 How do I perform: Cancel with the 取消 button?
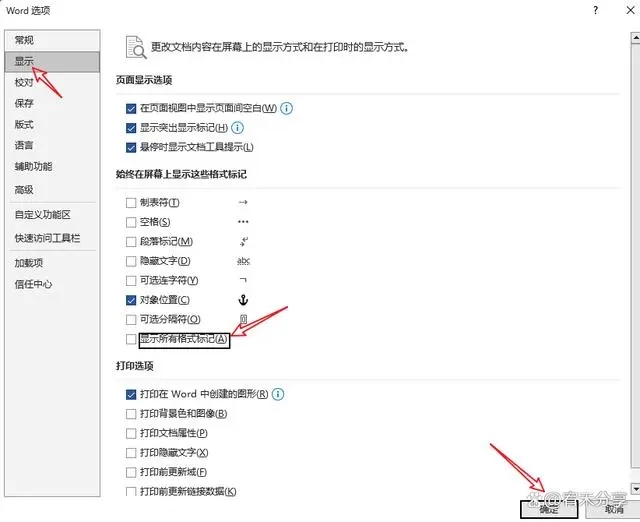(x=614, y=509)
